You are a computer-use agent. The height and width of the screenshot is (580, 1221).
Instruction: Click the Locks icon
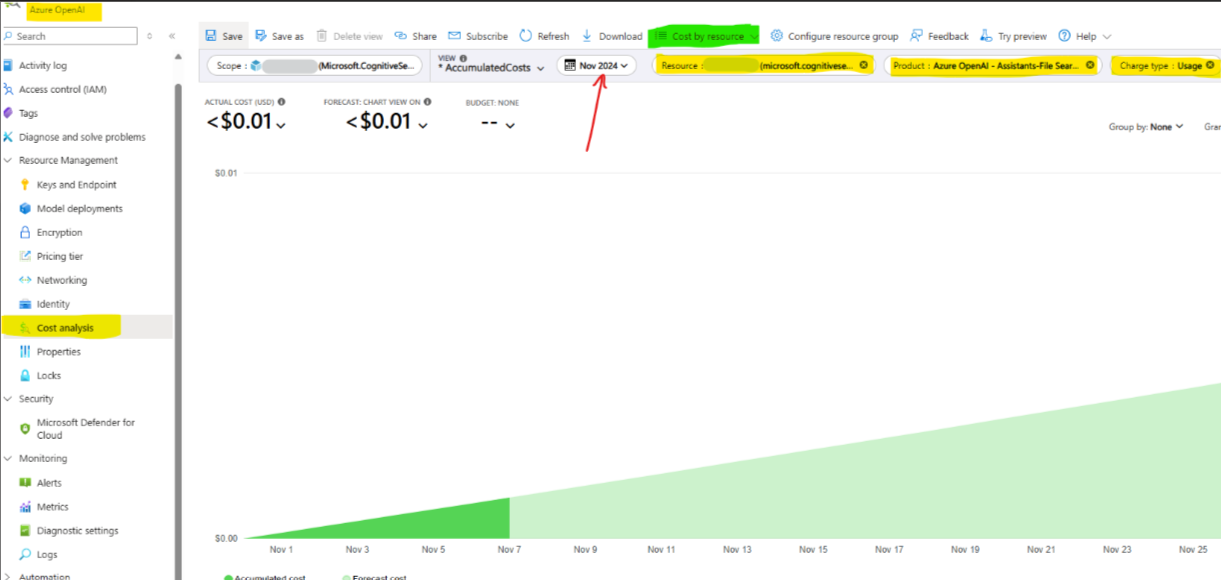point(26,376)
